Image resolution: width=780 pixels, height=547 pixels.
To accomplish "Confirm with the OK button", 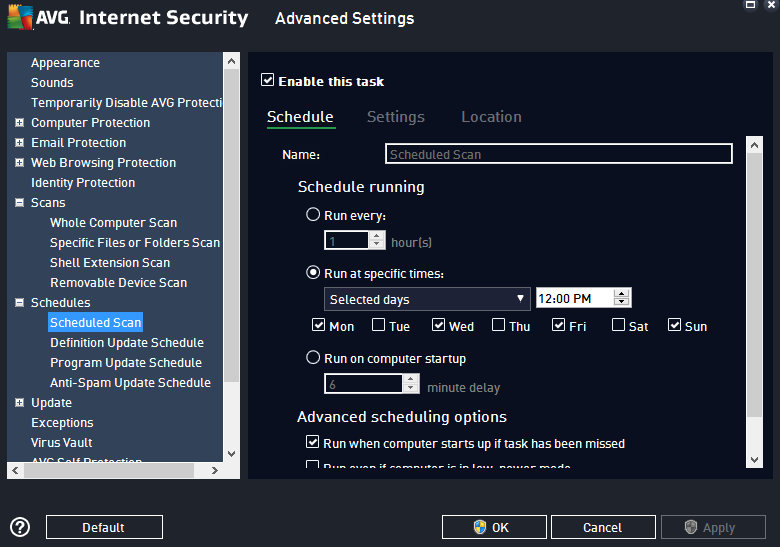I will pyautogui.click(x=494, y=527).
